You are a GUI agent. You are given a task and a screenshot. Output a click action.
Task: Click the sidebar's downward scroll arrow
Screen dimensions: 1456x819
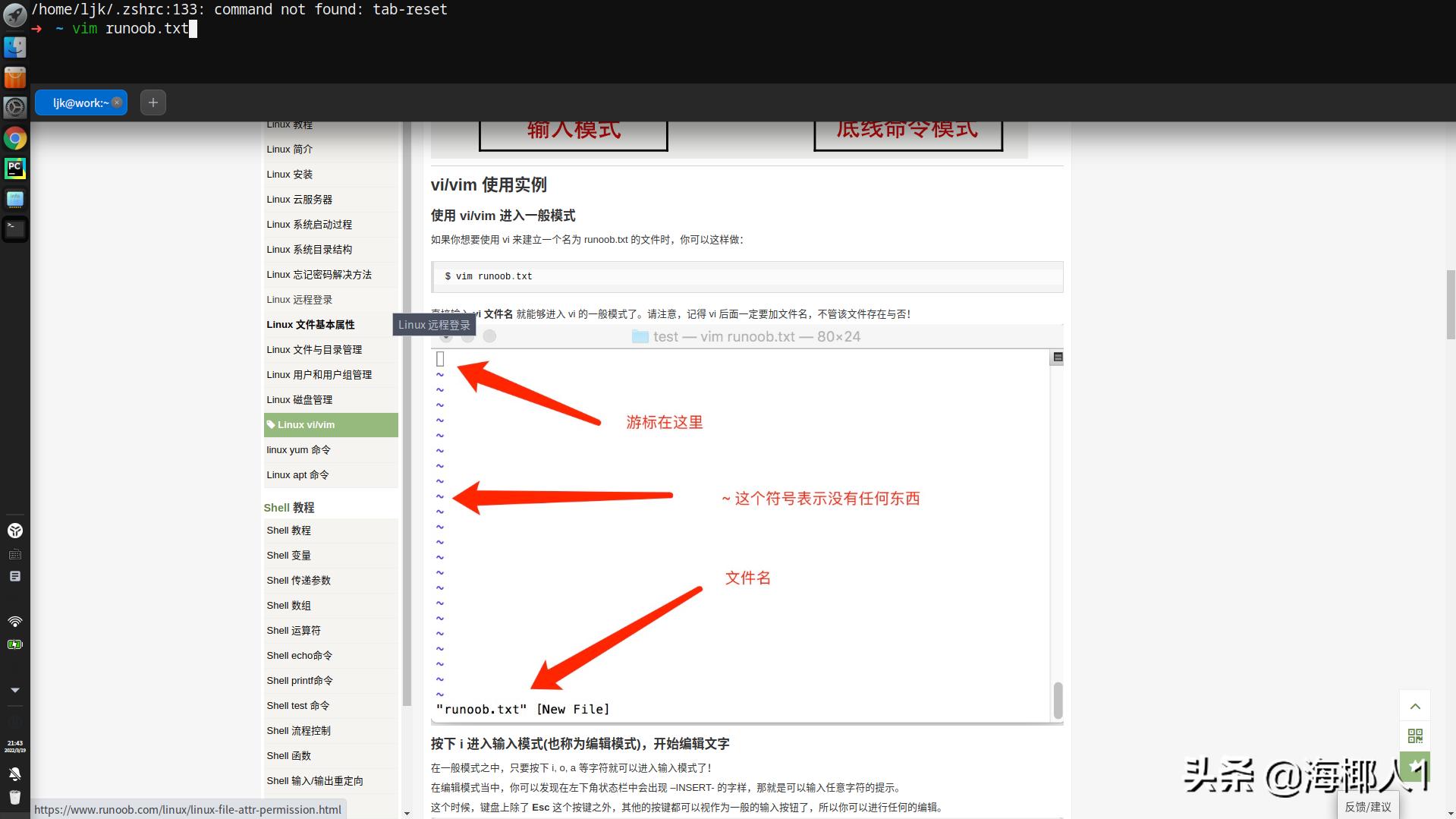point(408,813)
